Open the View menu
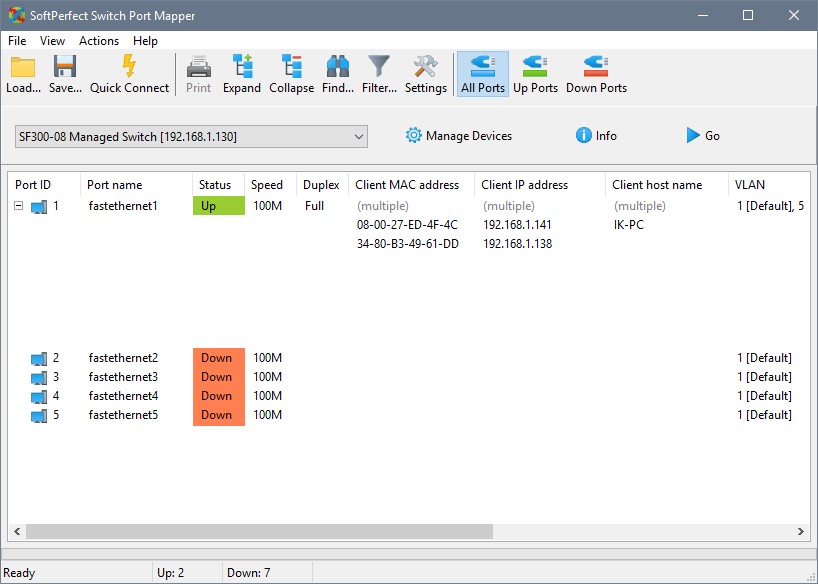 click(x=53, y=41)
